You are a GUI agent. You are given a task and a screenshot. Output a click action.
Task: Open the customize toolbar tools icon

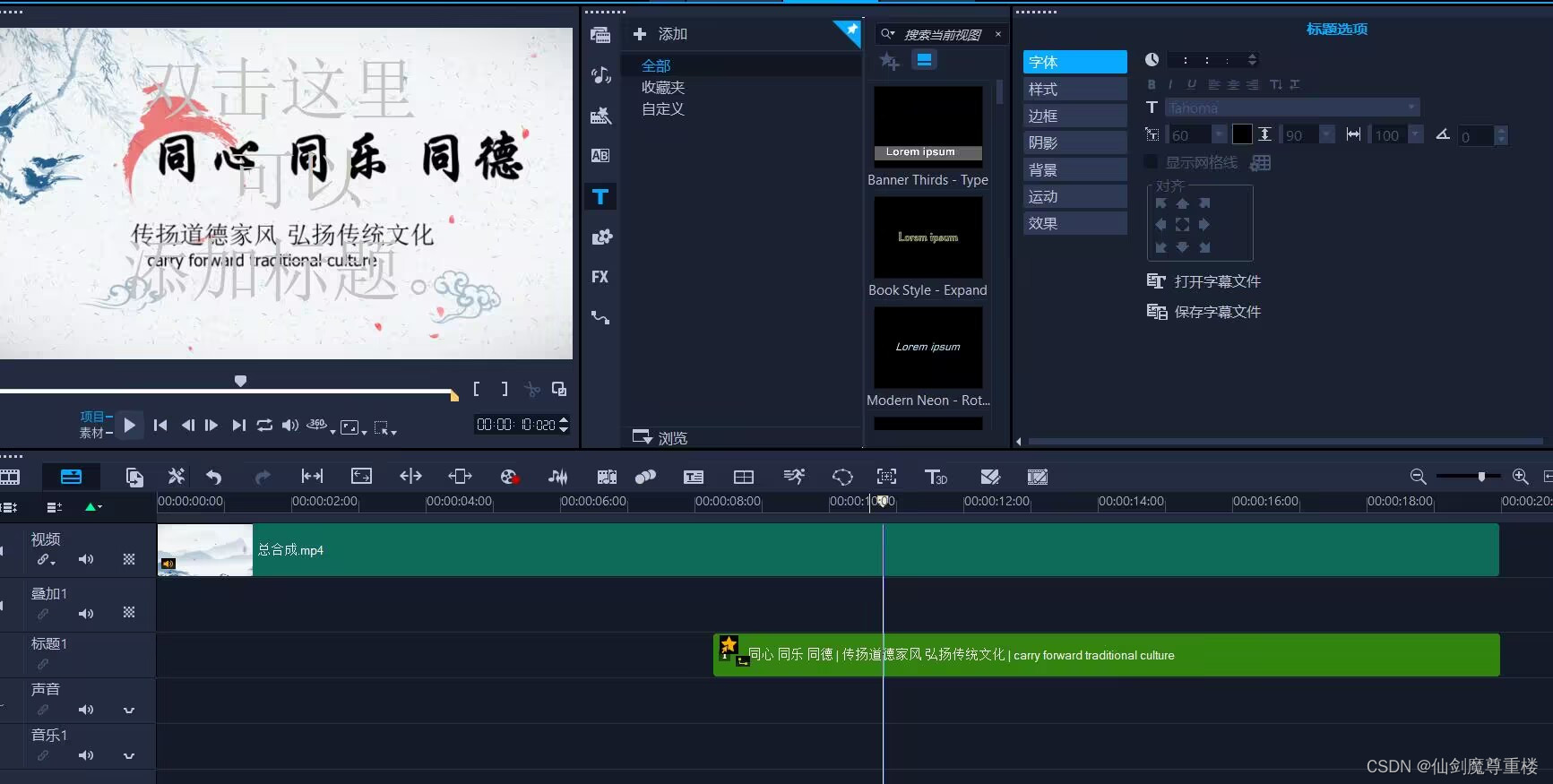coord(177,477)
